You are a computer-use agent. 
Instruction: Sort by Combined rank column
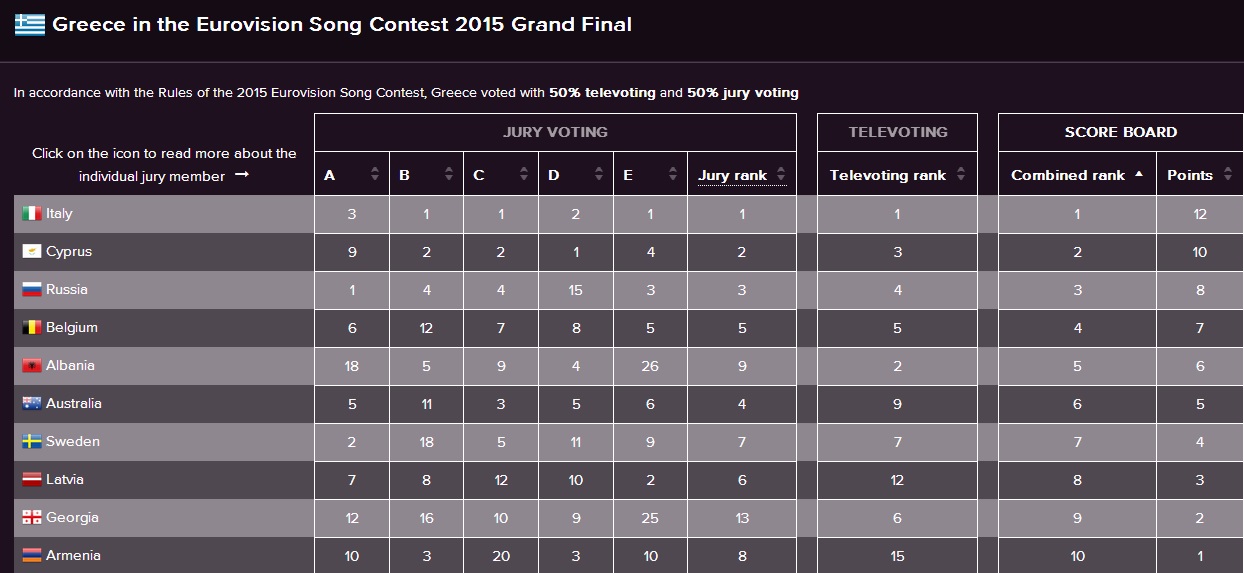pos(1077,175)
